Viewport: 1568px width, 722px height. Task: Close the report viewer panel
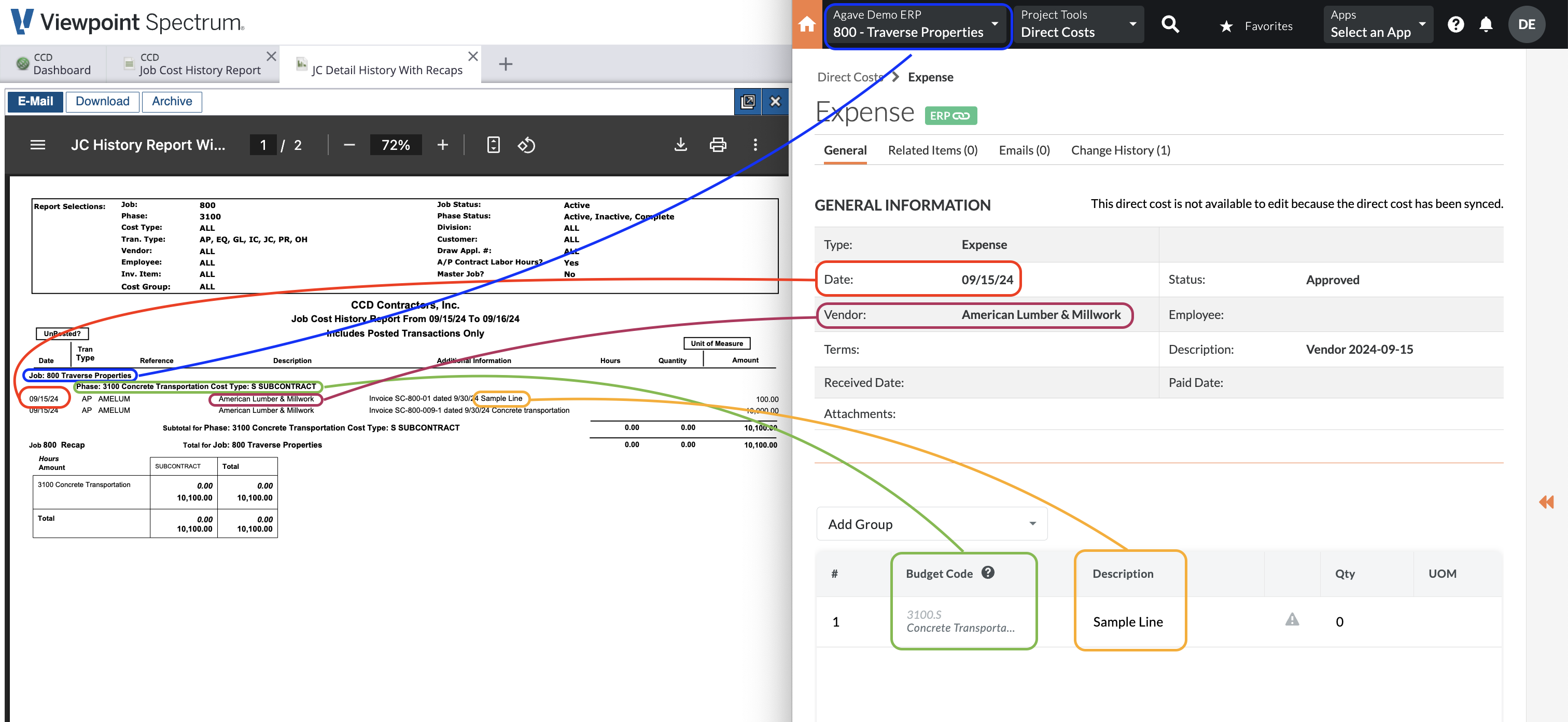coord(775,102)
